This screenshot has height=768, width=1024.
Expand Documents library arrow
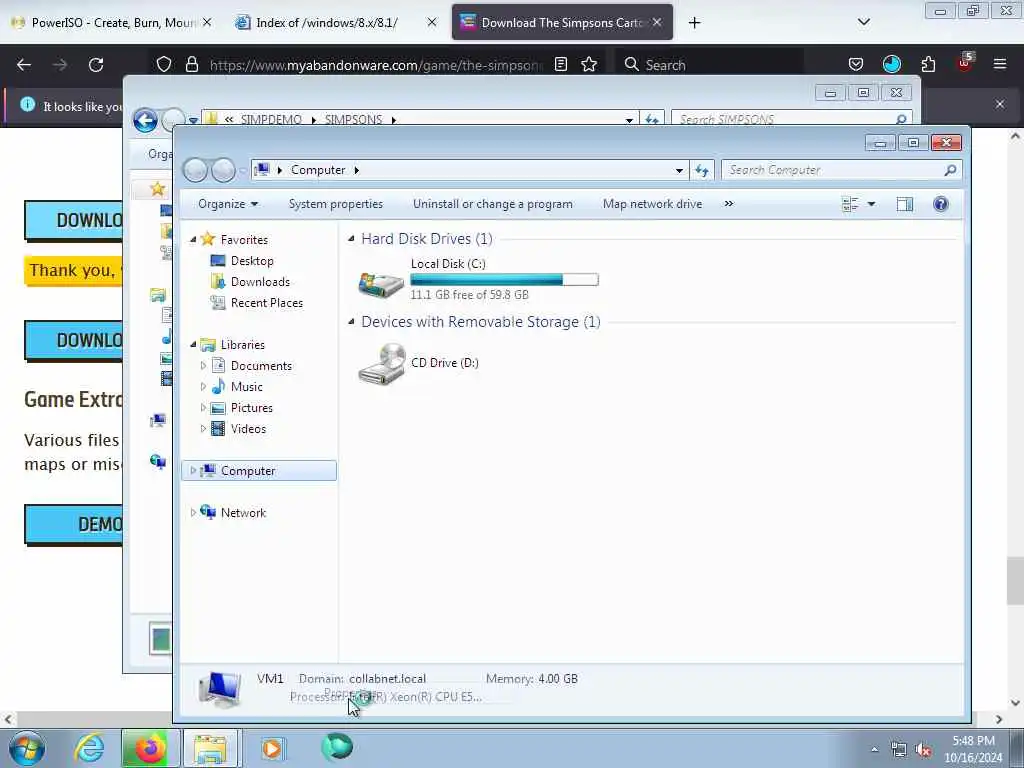(x=203, y=366)
